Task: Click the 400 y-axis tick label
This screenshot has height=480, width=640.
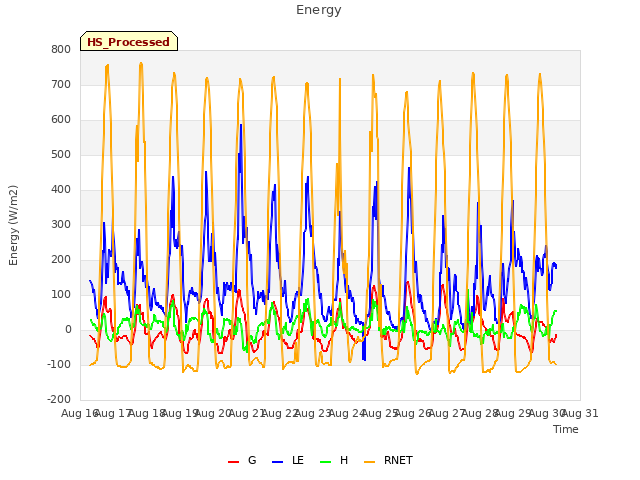Action: pos(61,189)
